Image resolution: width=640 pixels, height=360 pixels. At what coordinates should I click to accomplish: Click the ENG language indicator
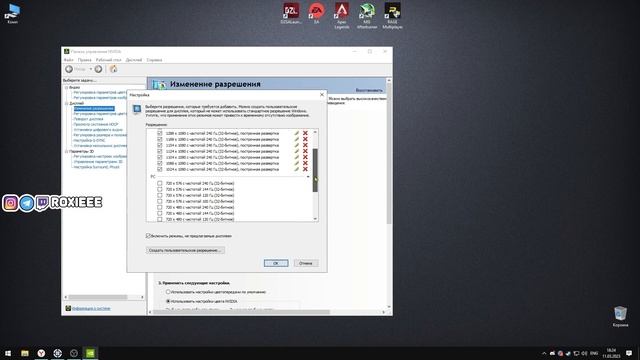pos(594,353)
